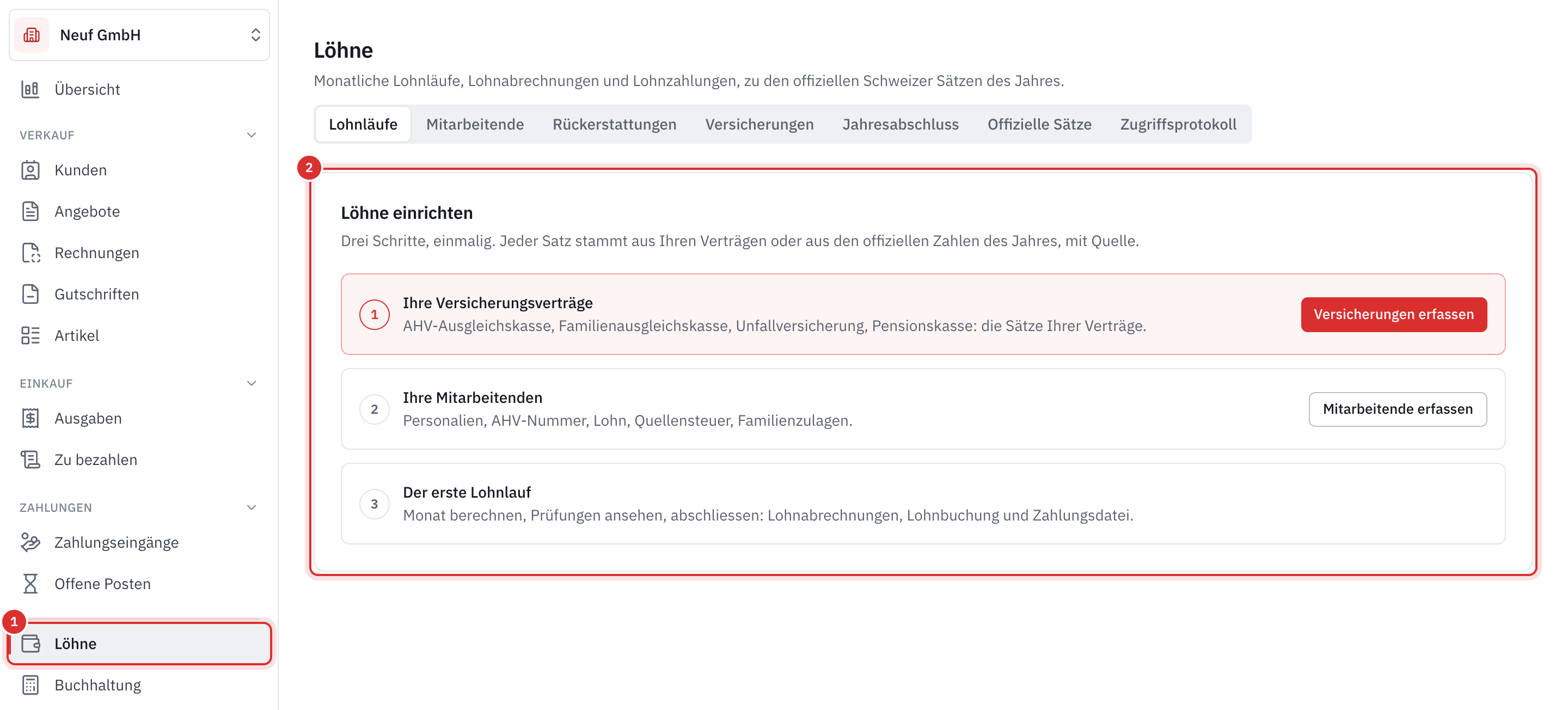Click the Angebote document icon
The image size is (1568, 710).
[30, 211]
